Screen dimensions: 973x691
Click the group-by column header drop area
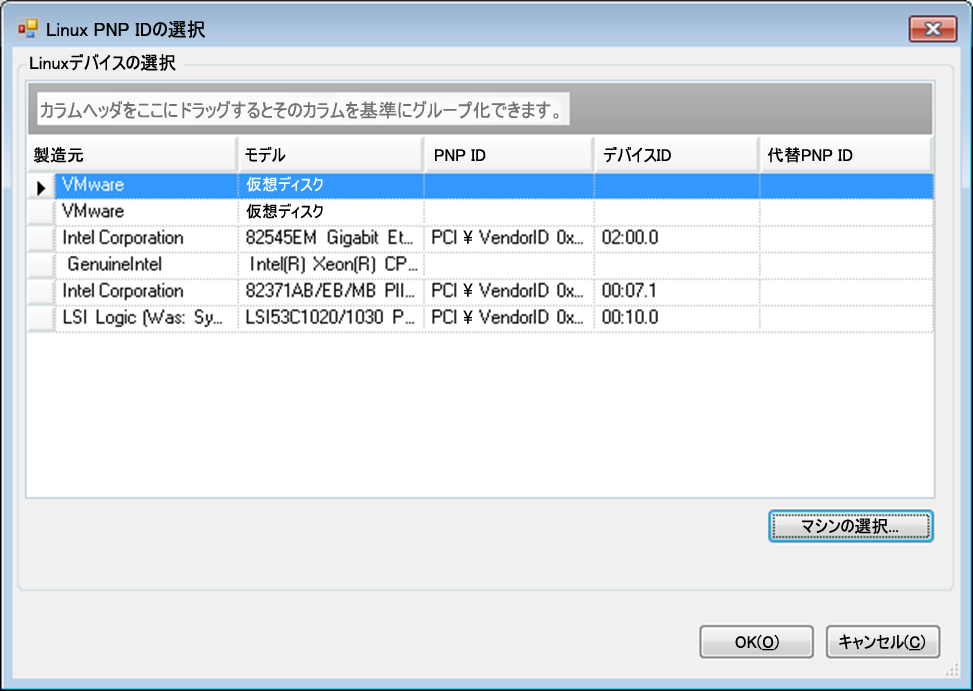[480, 109]
